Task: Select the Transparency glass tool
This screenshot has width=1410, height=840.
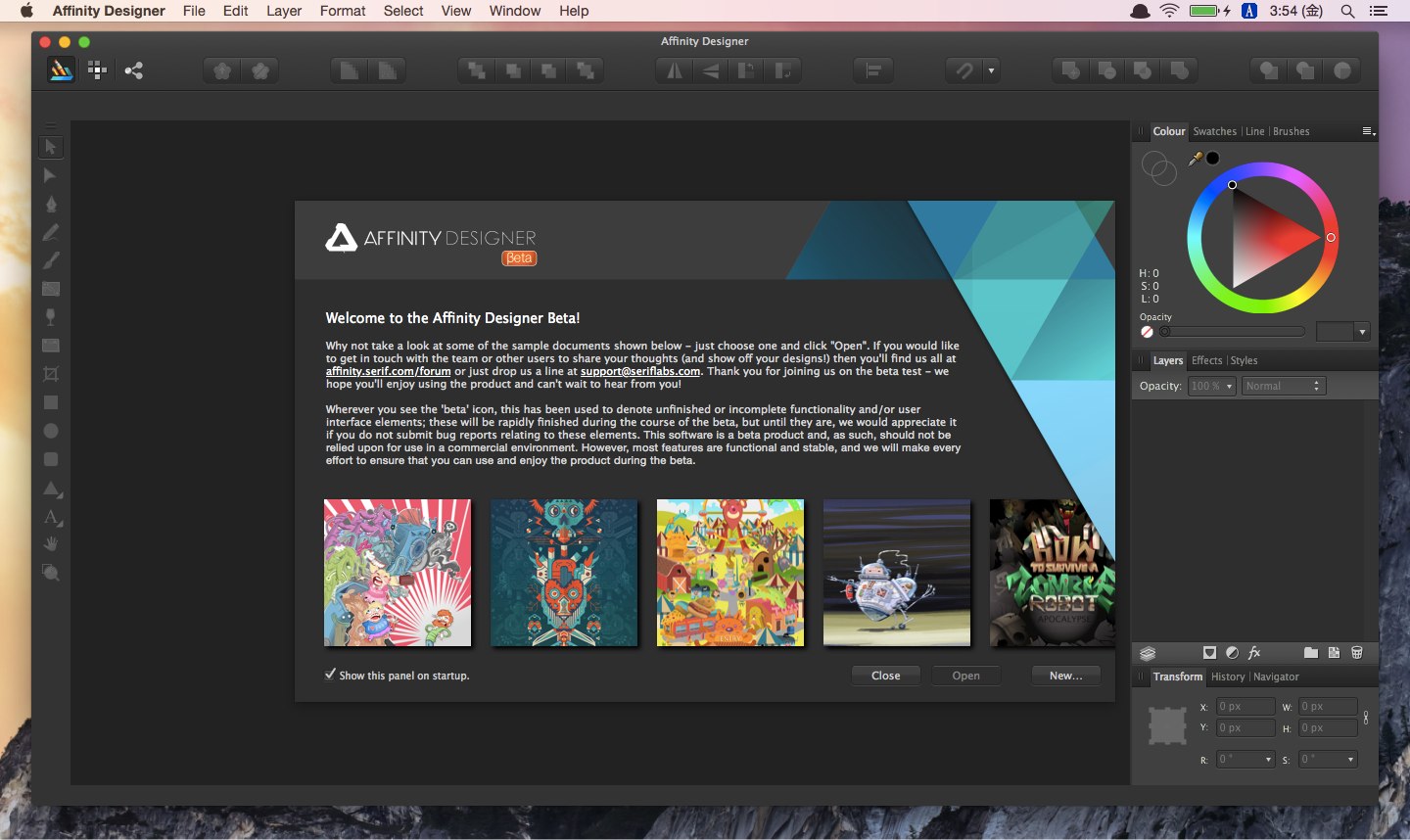Action: point(51,317)
